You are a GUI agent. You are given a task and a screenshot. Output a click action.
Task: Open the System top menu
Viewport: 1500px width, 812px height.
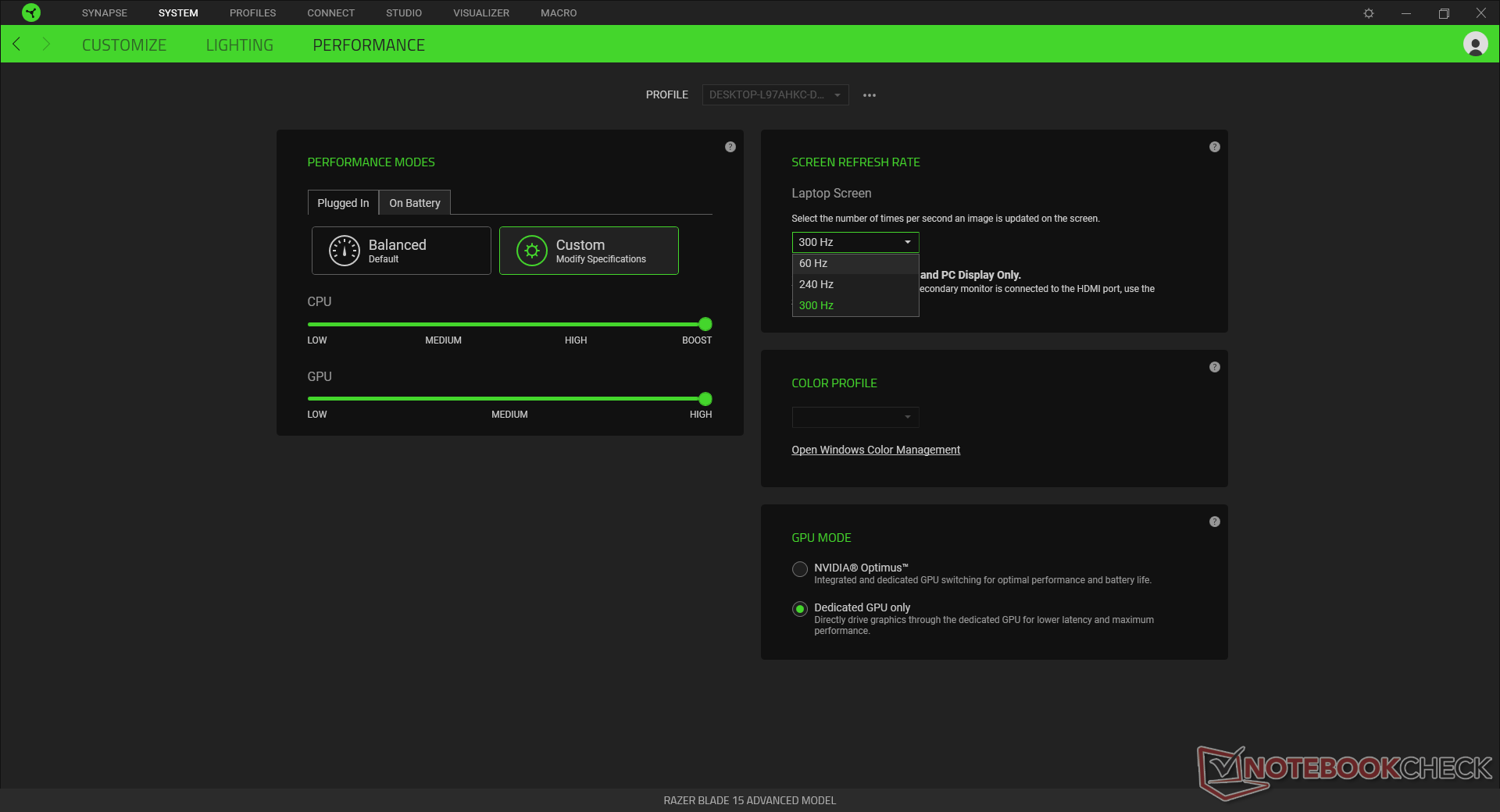coord(178,13)
